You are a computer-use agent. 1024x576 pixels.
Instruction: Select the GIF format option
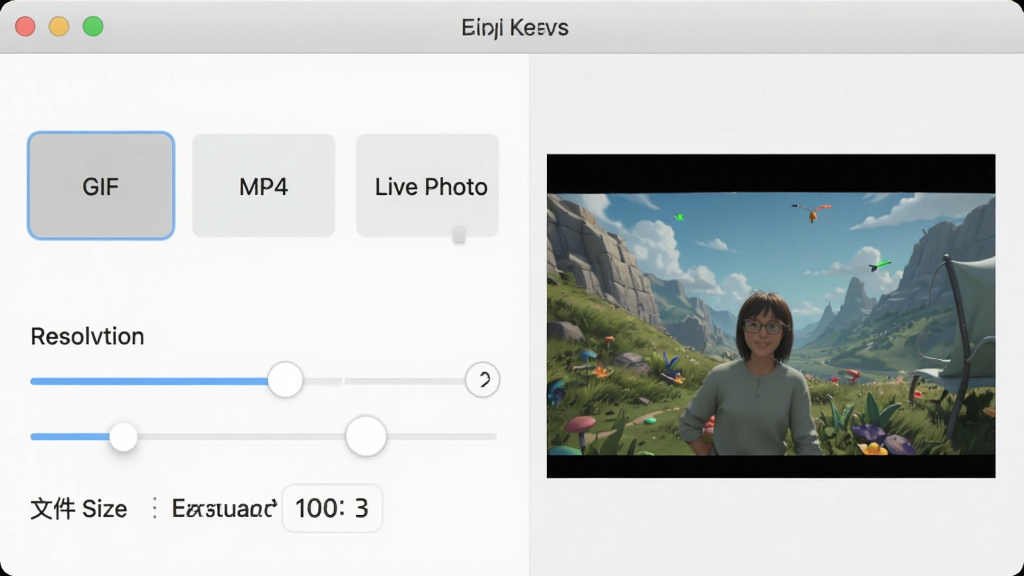(x=101, y=186)
